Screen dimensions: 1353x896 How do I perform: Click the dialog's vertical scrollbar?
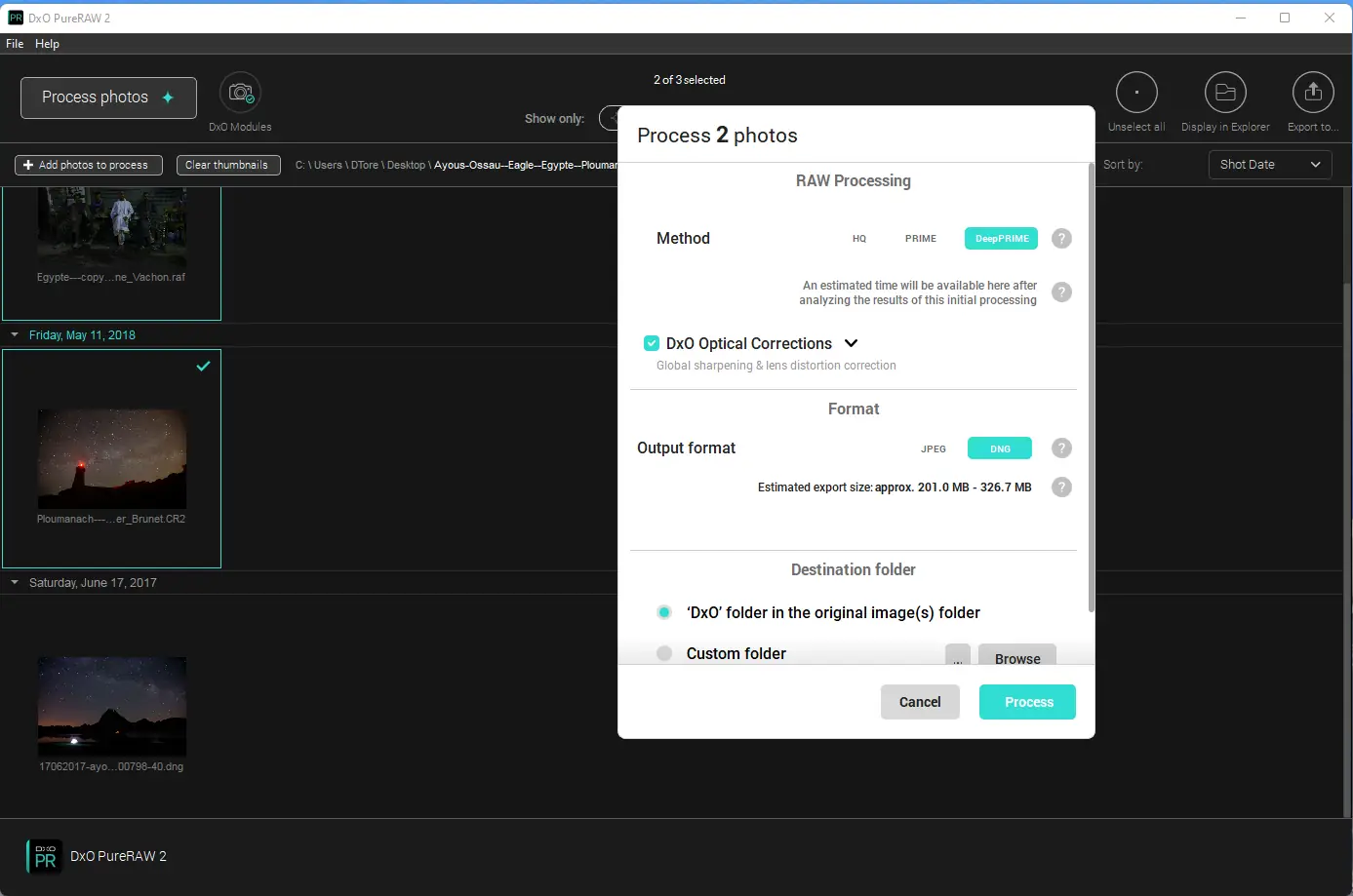(1091, 388)
